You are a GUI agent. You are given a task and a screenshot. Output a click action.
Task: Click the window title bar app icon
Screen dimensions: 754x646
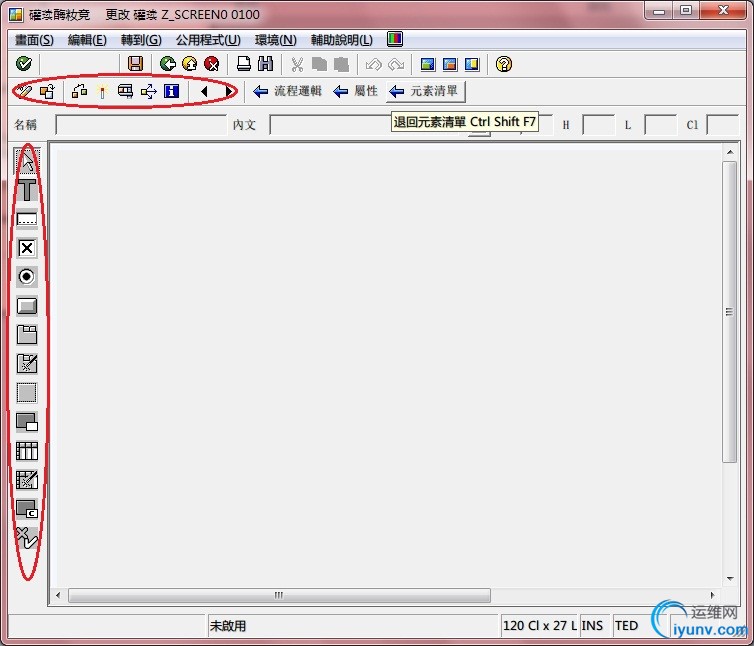(16, 14)
